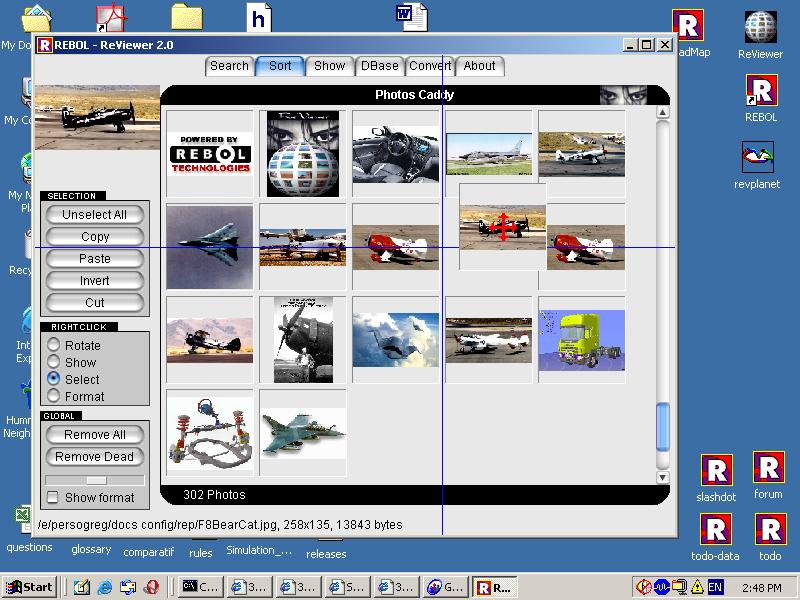Click the REBOL Technologies logo thumbnail
This screenshot has height=600, width=800.
209,154
